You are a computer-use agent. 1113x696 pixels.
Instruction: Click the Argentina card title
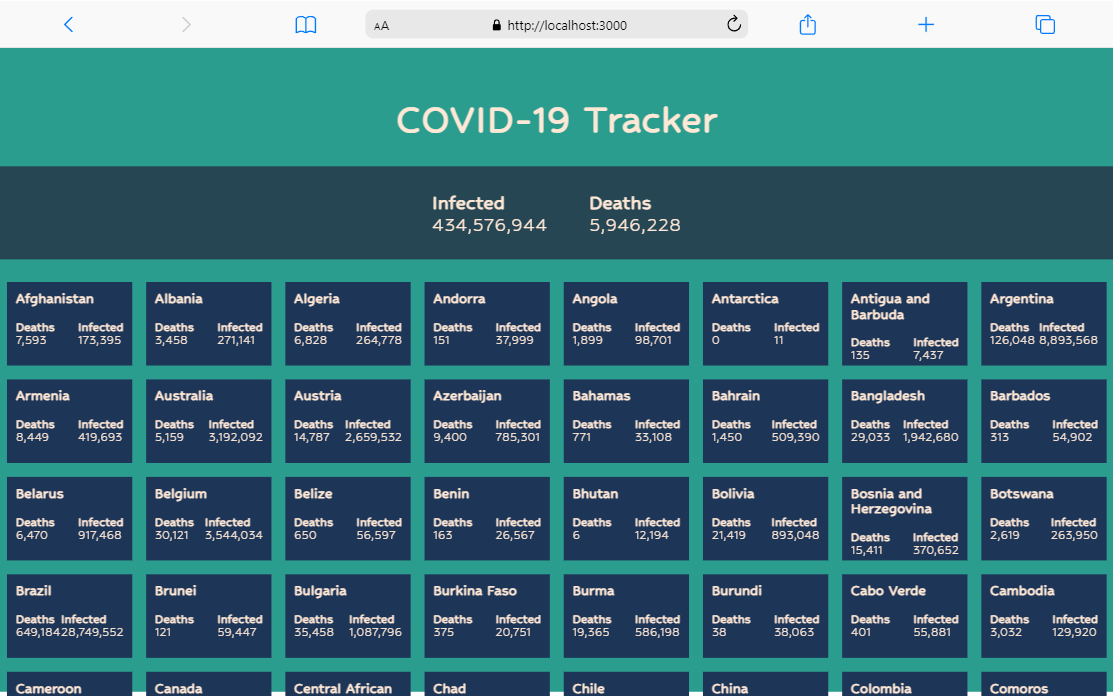(x=1021, y=299)
